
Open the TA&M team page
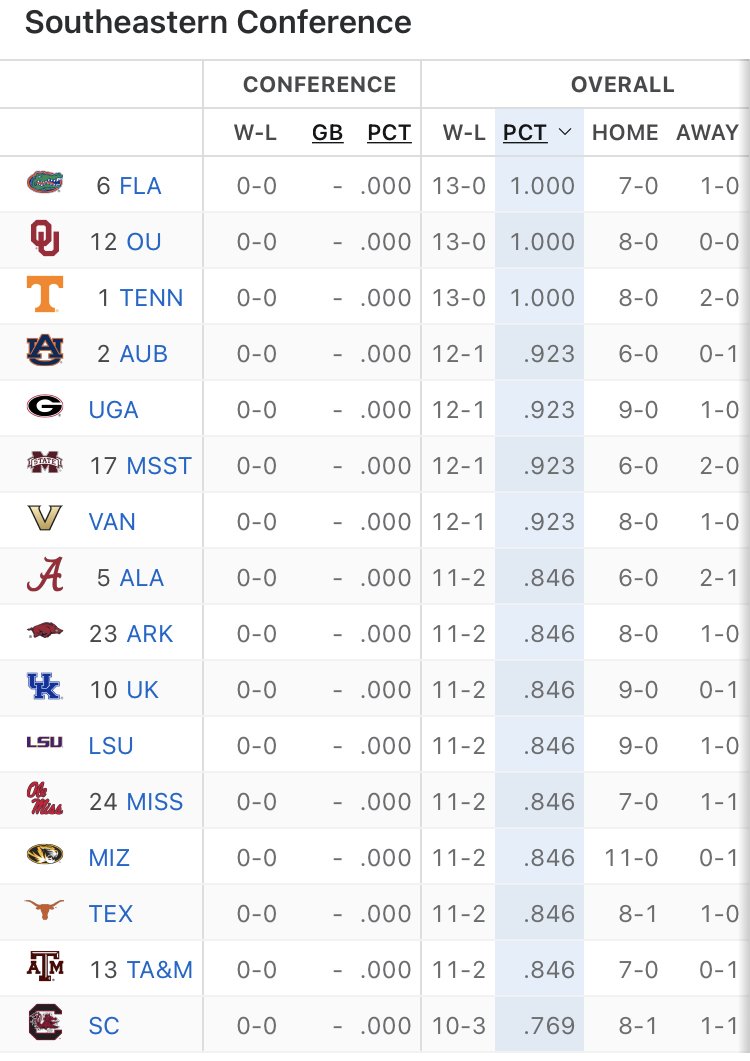pos(159,970)
